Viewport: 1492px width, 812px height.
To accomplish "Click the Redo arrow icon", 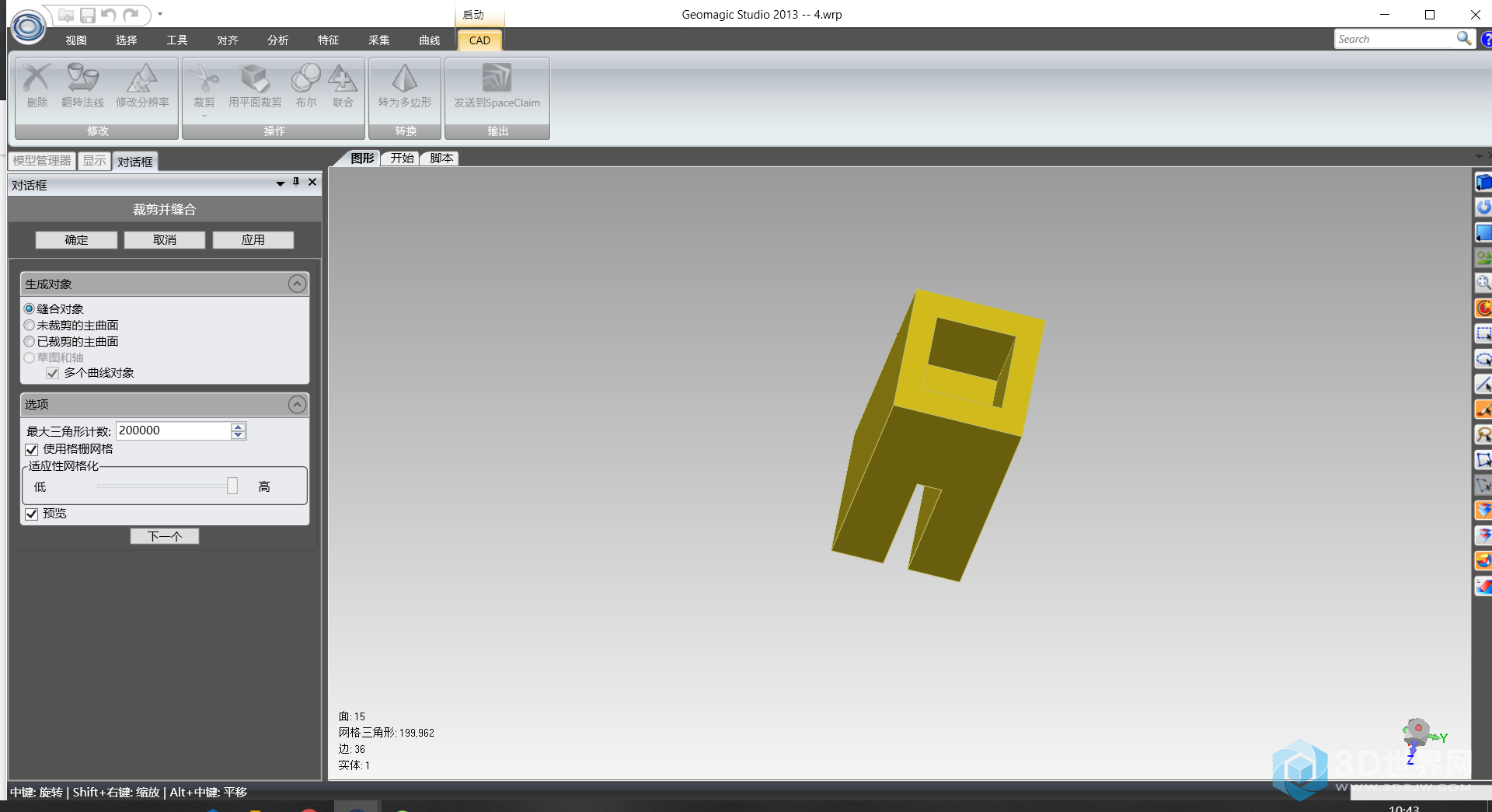I will click(131, 15).
